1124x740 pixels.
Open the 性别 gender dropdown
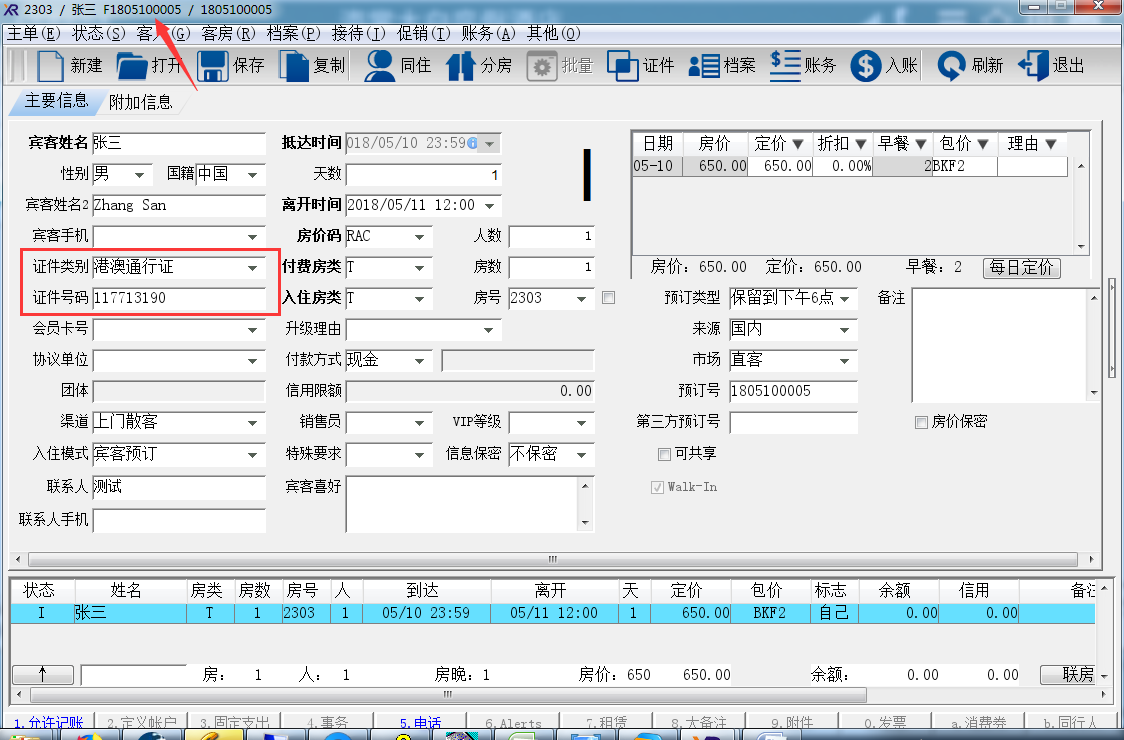coord(140,175)
